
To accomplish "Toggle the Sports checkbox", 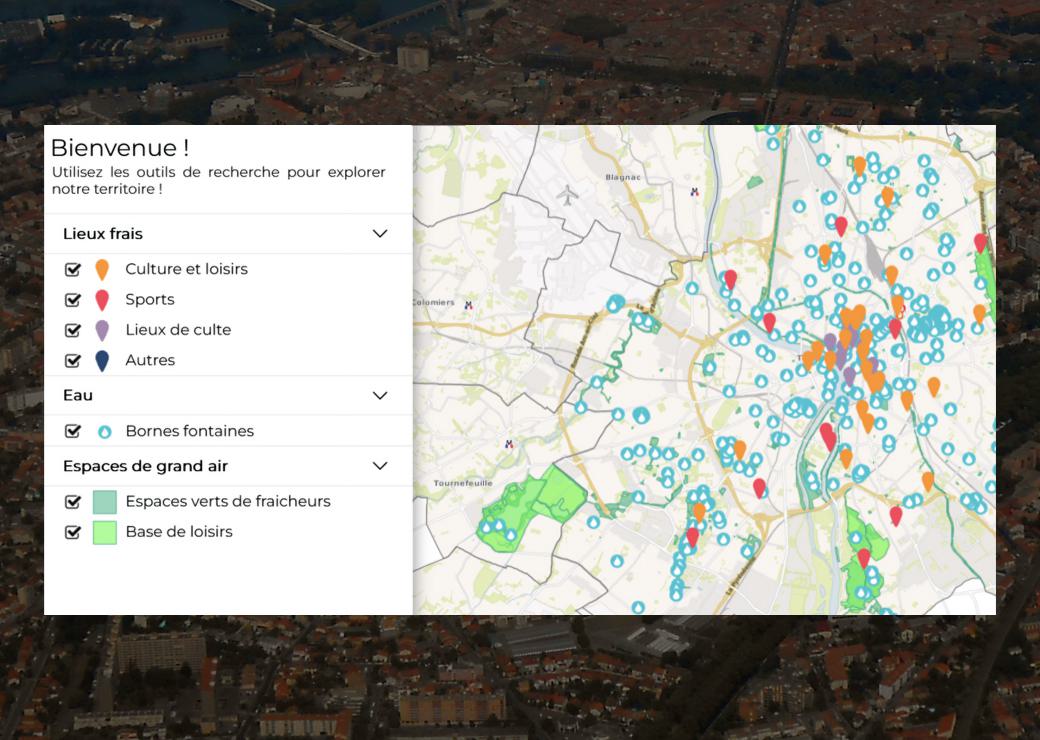I will coord(73,300).
